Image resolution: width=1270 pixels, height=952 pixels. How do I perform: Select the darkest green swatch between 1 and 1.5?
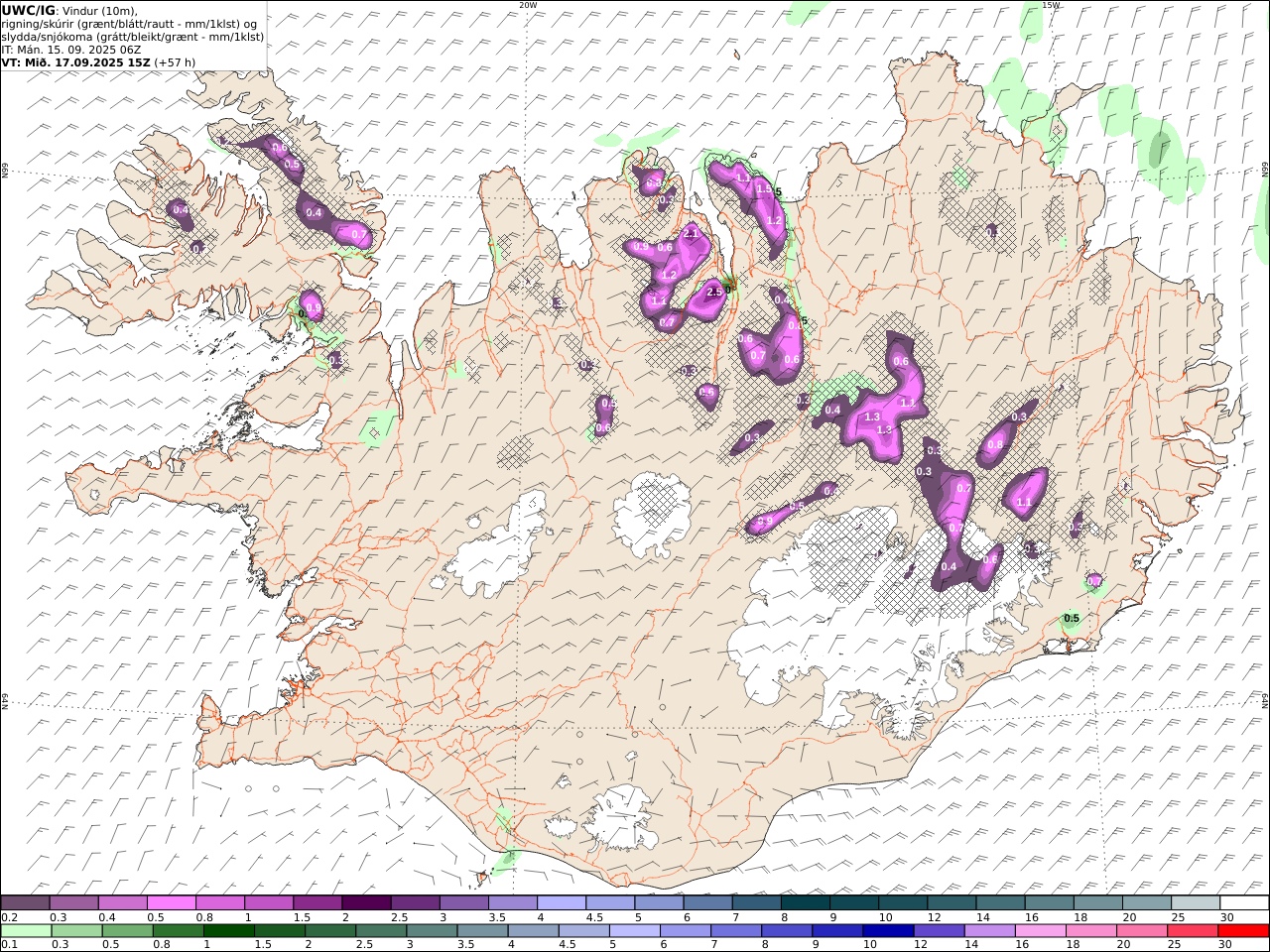[229, 930]
